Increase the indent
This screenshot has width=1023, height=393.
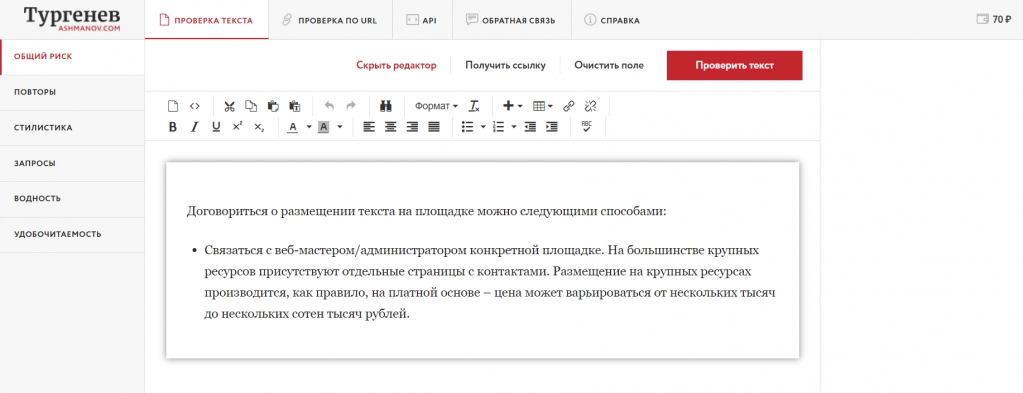coord(552,127)
